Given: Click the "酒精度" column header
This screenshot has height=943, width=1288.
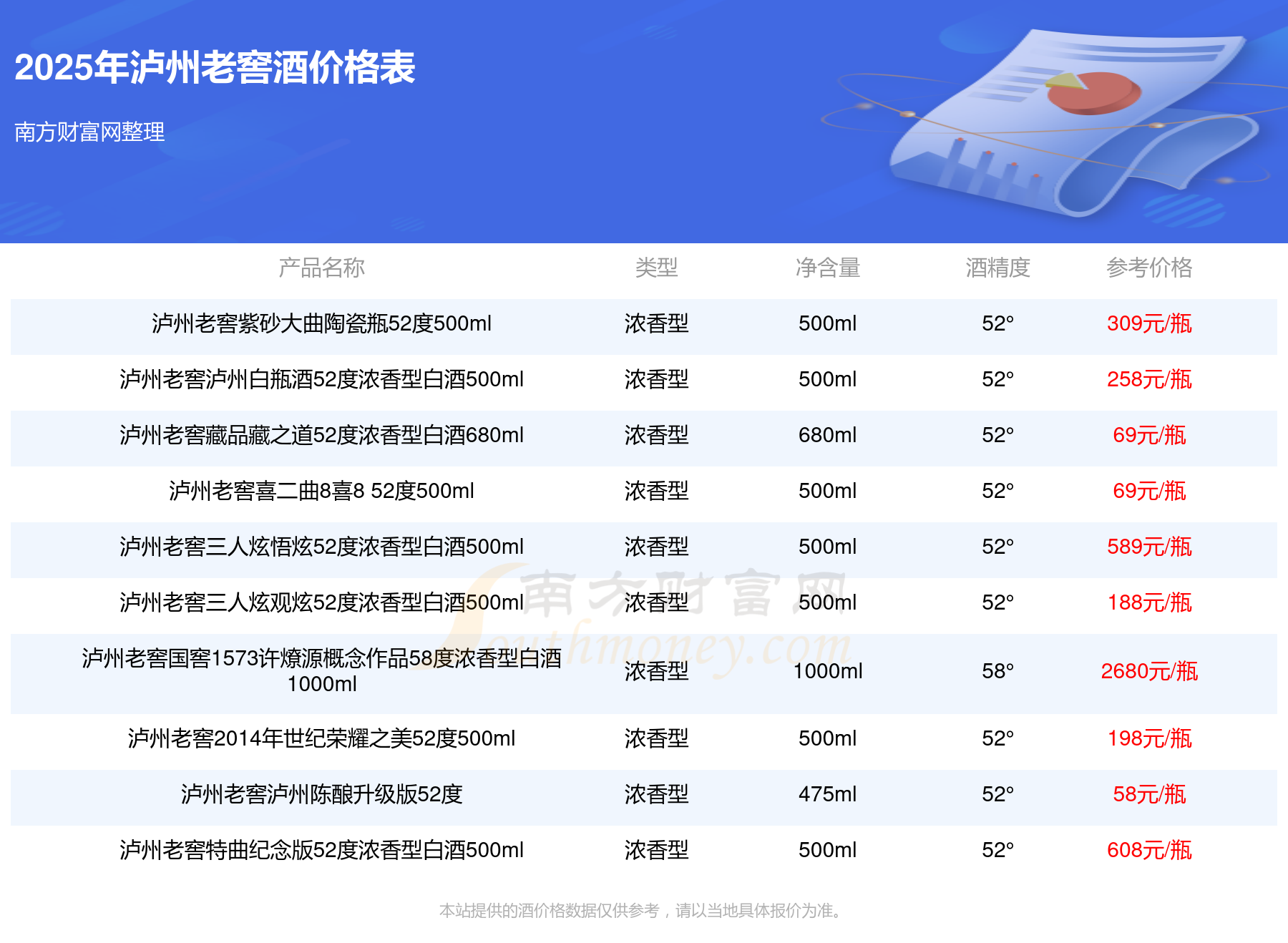Looking at the screenshot, I should (x=998, y=268).
